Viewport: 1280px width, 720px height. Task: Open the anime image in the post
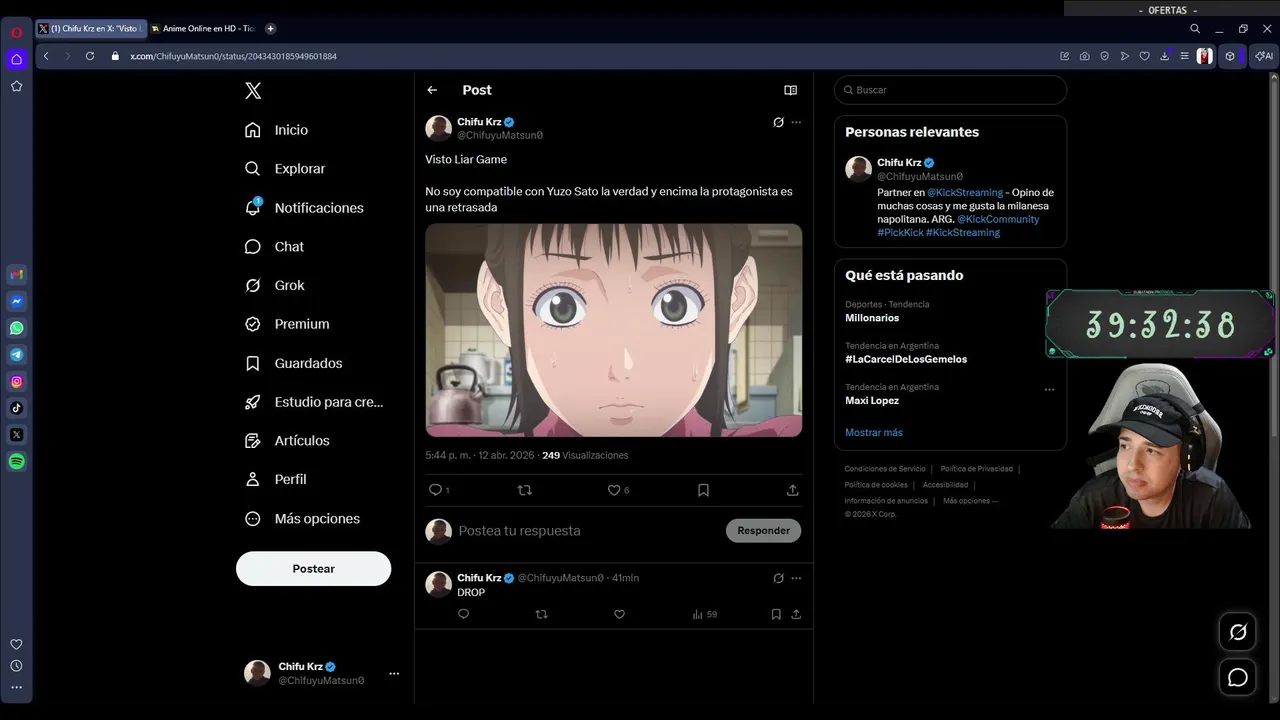pyautogui.click(x=613, y=330)
